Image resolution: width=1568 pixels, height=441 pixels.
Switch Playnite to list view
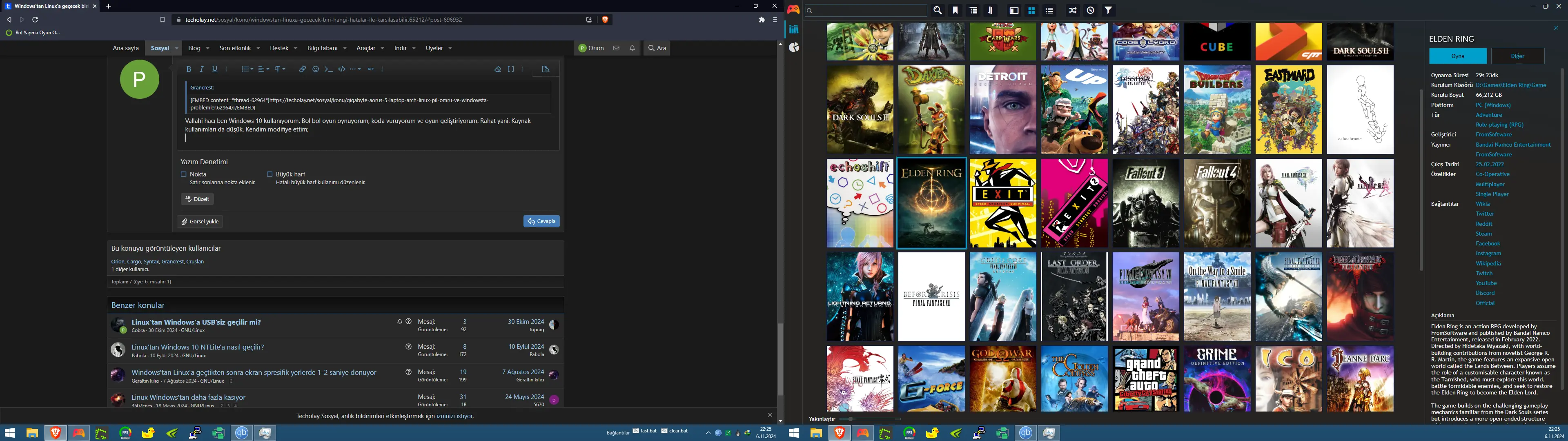tap(1049, 10)
